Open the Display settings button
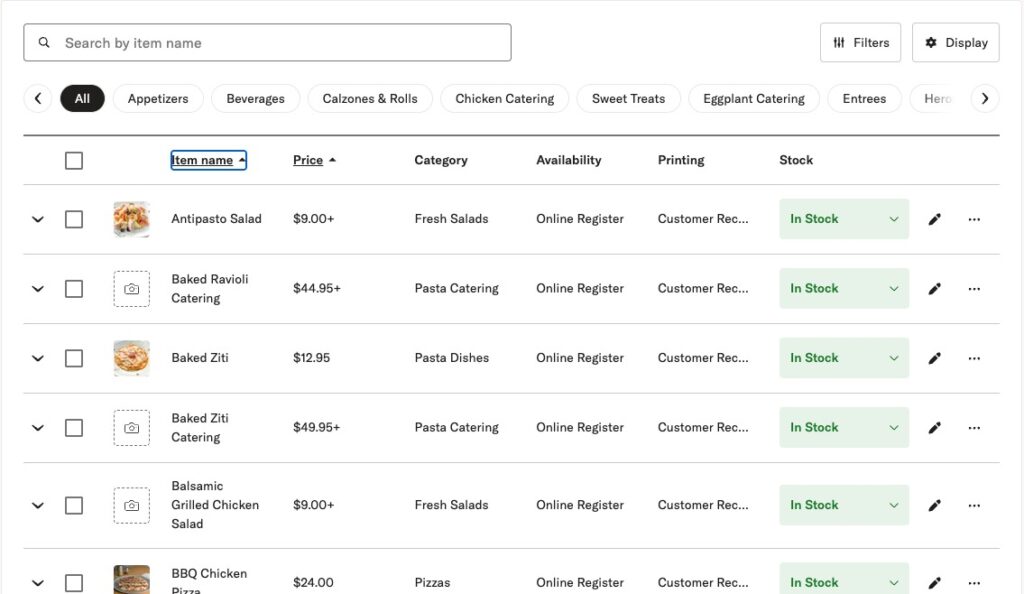The image size is (1024, 594). click(955, 43)
